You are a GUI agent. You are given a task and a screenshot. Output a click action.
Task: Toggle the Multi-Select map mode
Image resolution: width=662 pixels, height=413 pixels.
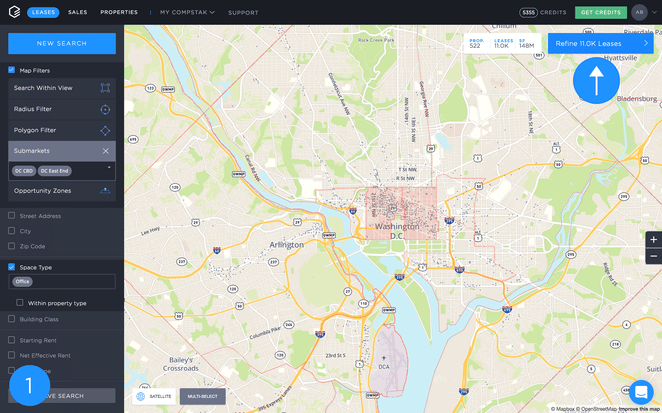(203, 396)
